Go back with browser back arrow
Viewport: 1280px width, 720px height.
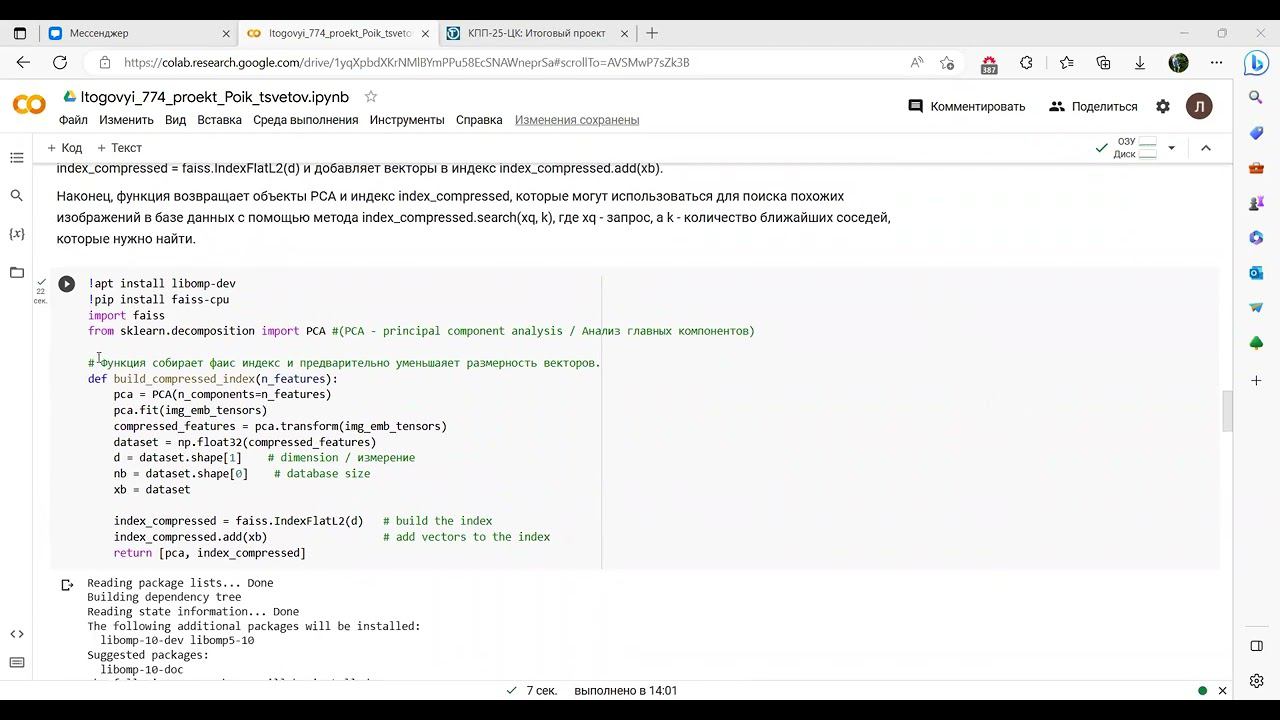coord(24,62)
